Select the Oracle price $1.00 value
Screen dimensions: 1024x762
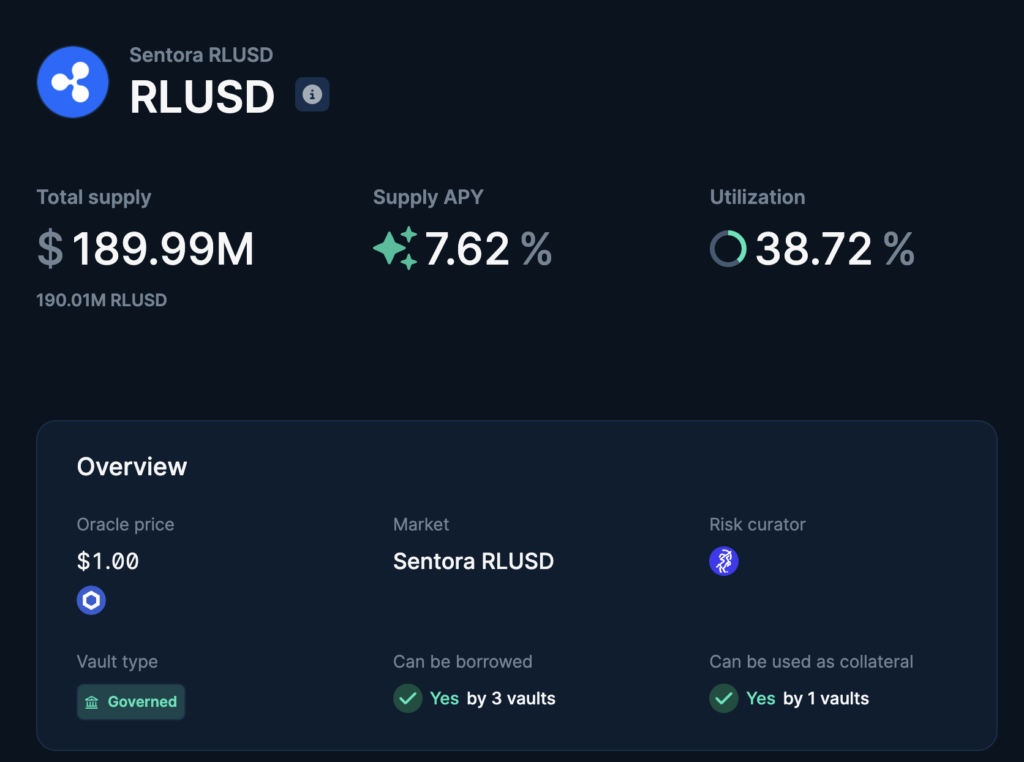click(x=108, y=561)
